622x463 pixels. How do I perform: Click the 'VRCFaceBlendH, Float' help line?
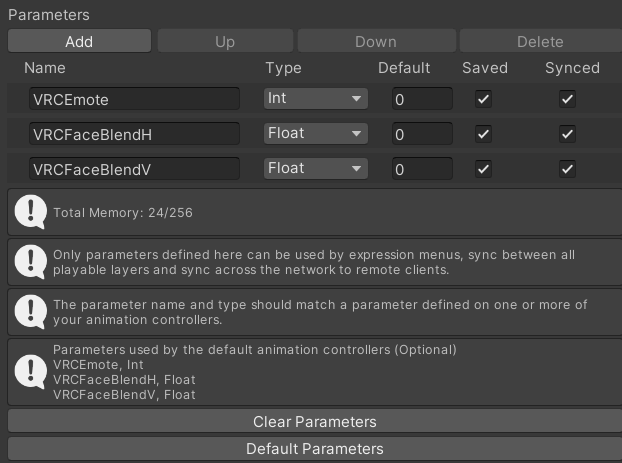point(124,380)
